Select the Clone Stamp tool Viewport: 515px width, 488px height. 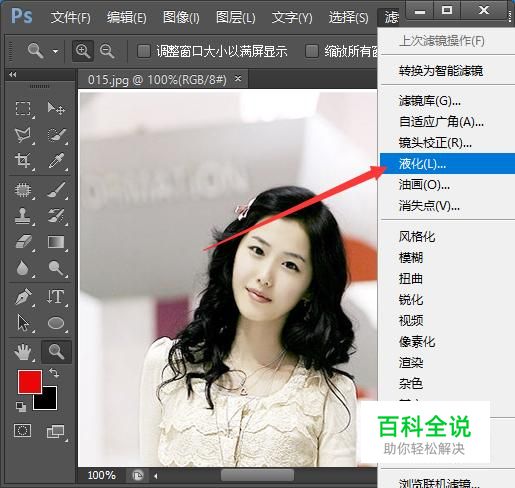point(23,216)
